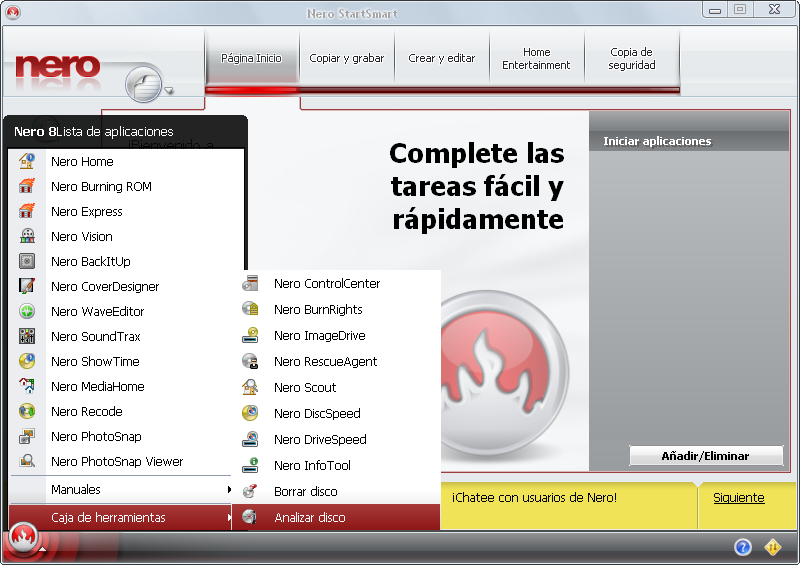Click the Nero DiscSpeed icon
The height and width of the screenshot is (565, 800).
(250, 413)
